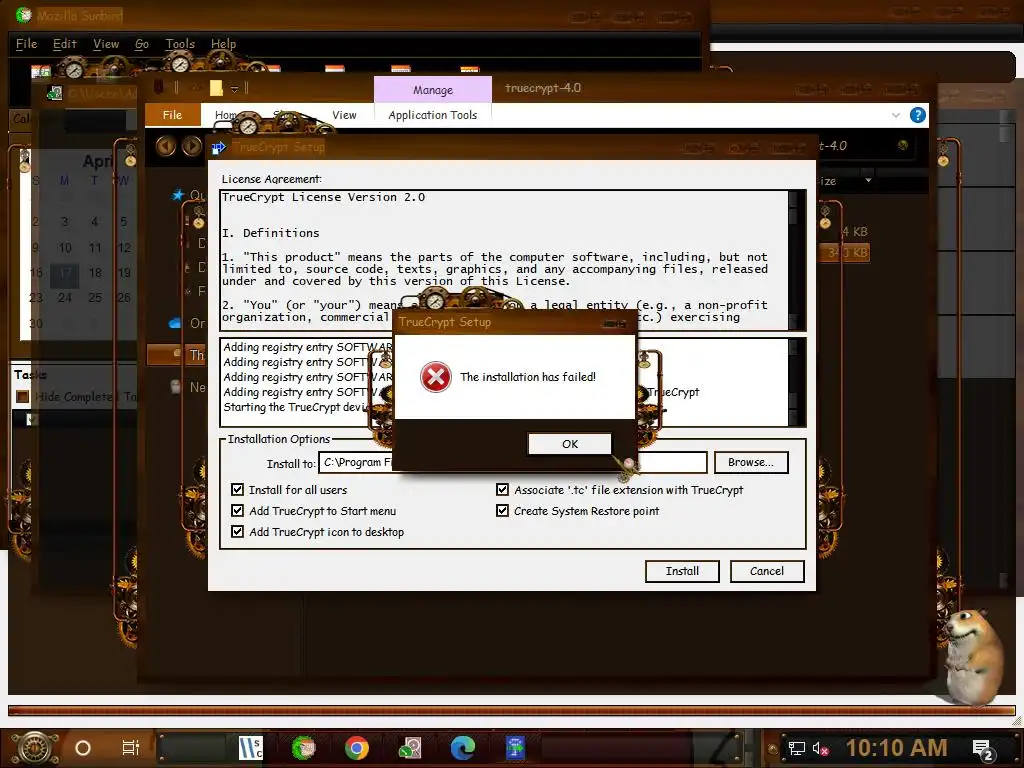Expand the Explorer ribbon chevron
This screenshot has height=768, width=1024.
895,115
